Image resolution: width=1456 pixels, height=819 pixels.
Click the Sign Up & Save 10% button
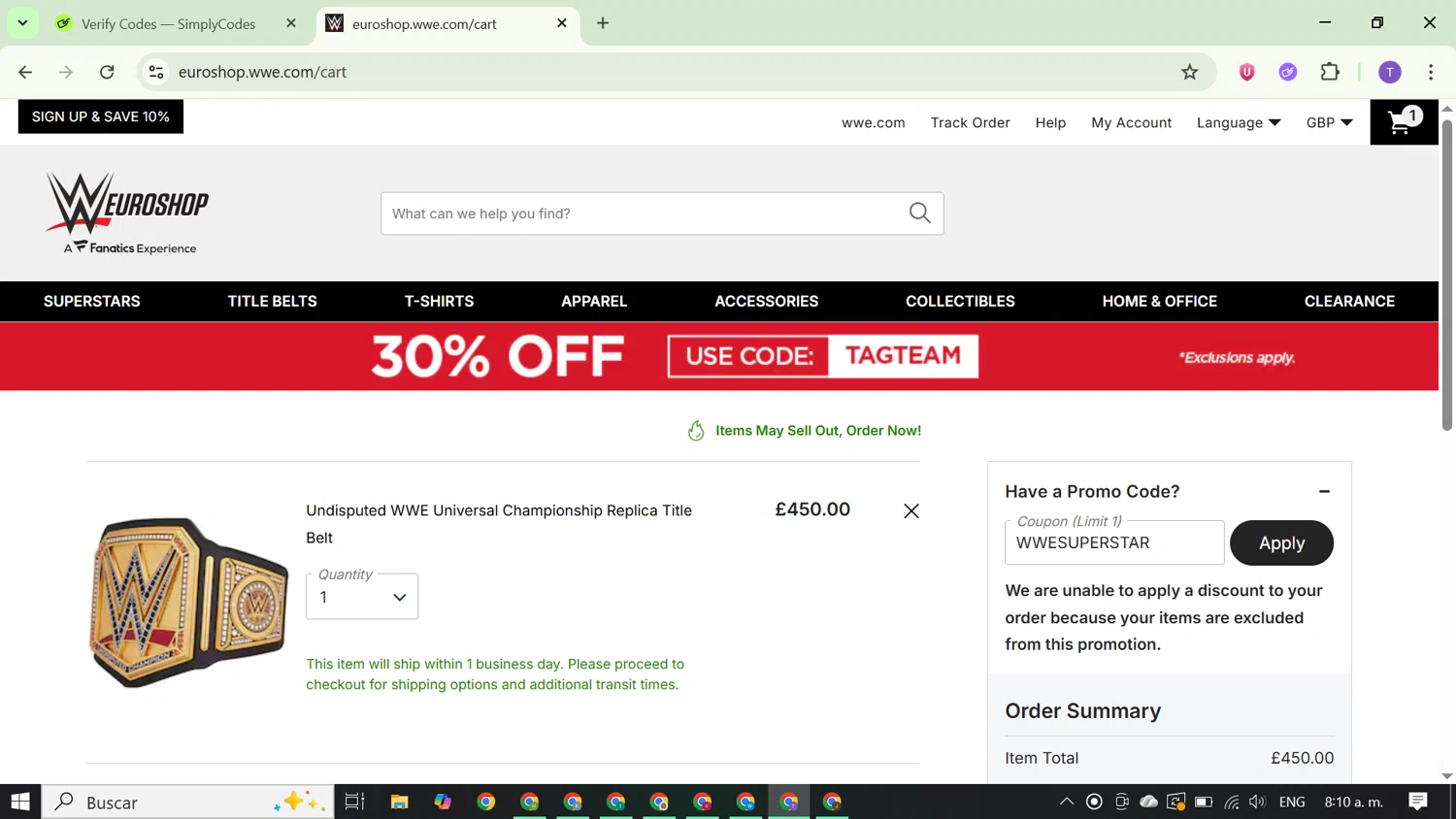pyautogui.click(x=101, y=116)
